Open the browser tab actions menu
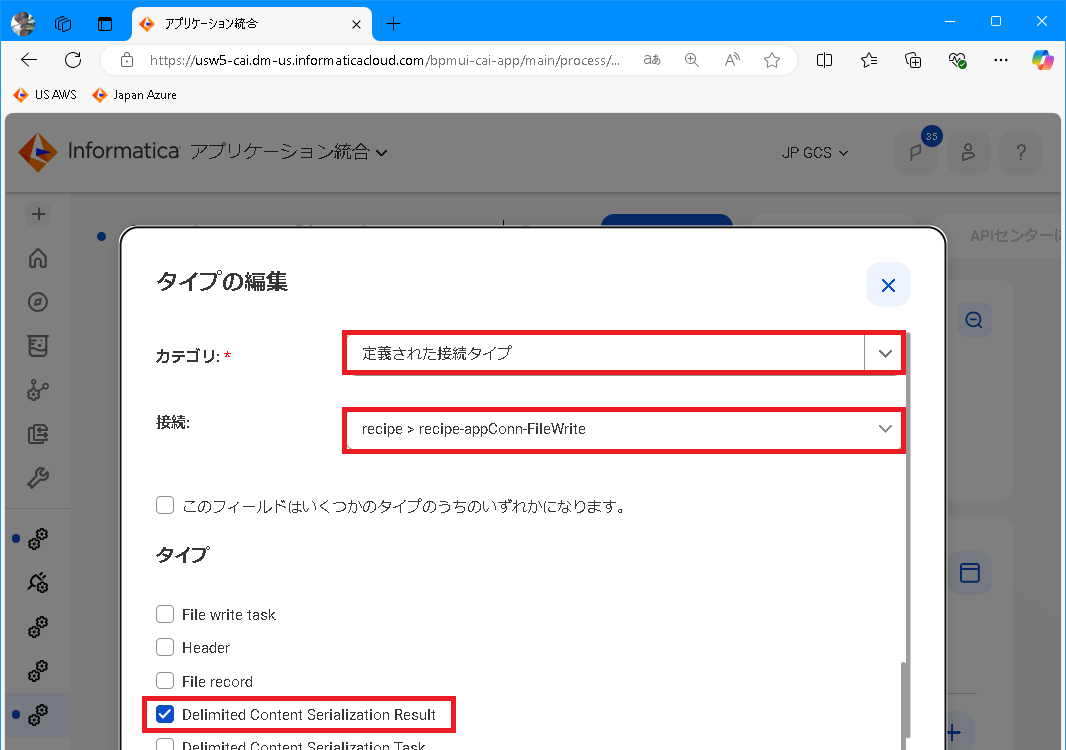Screen dimensions: 1066x750 105,24
